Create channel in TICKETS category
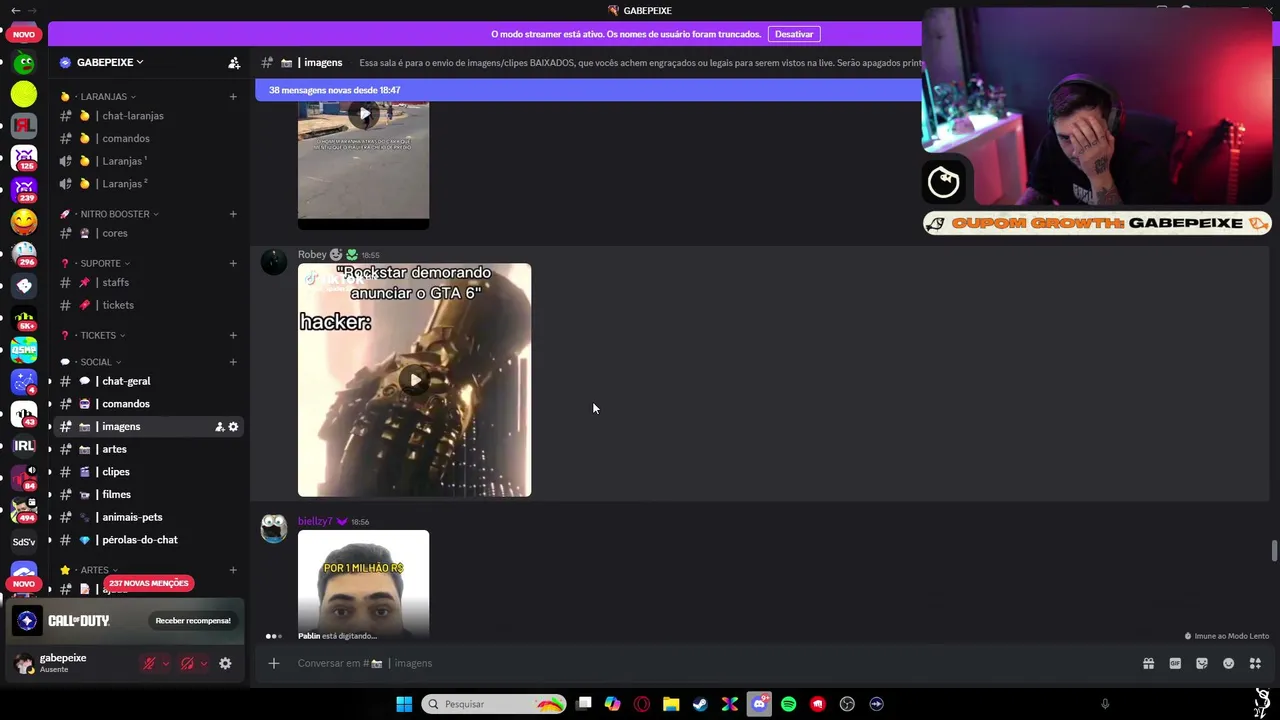1280x720 pixels. [233, 335]
